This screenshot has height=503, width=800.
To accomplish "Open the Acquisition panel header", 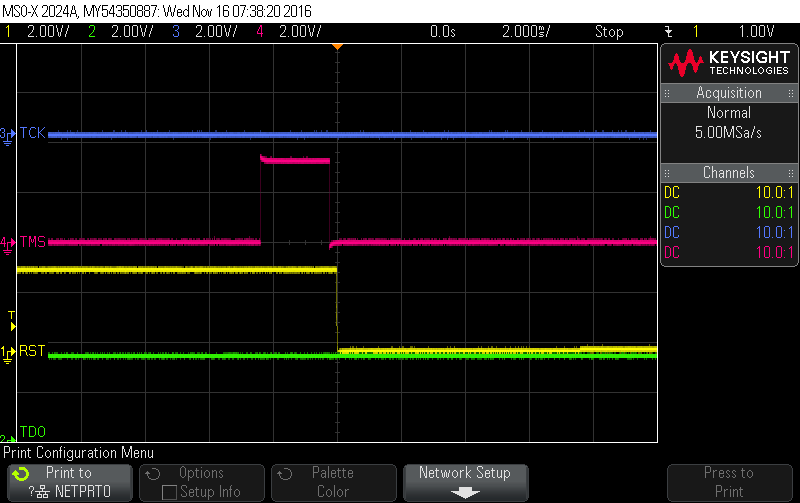I will (729, 93).
